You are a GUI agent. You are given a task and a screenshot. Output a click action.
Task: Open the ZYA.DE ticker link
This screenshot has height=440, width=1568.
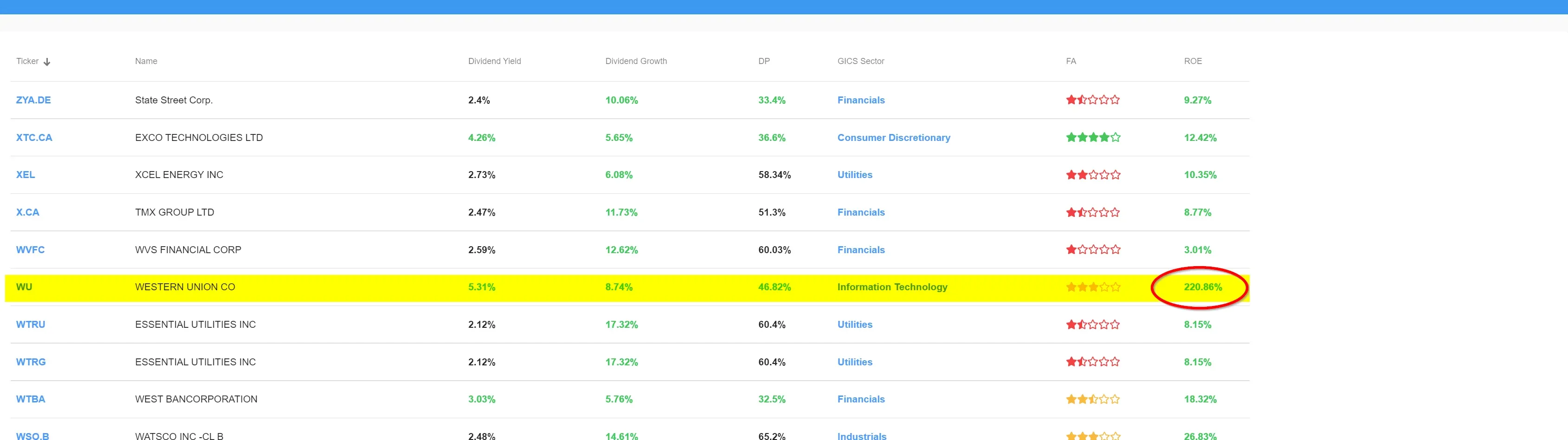(33, 100)
